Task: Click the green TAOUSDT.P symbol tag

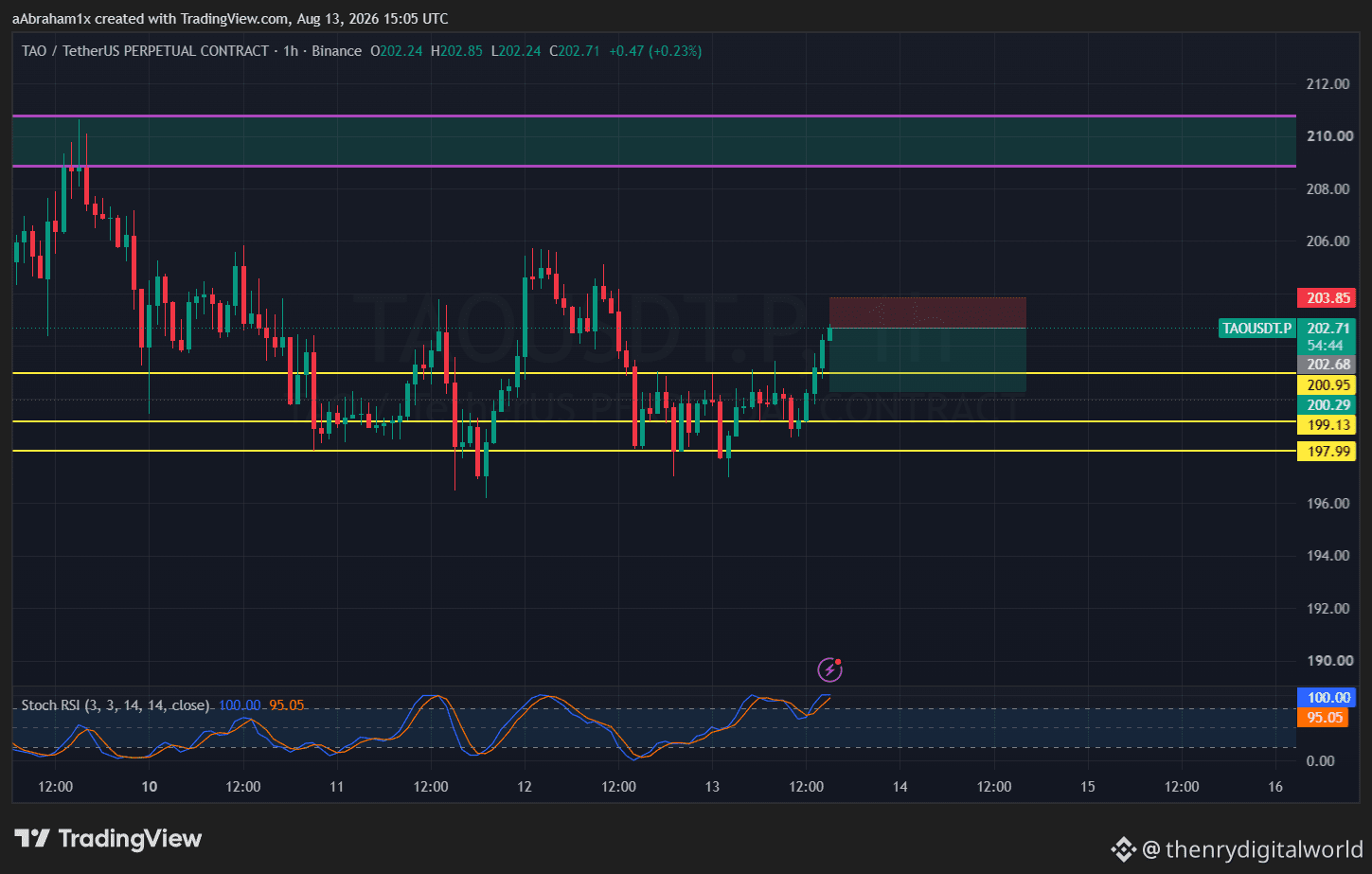Action: coord(1257,329)
